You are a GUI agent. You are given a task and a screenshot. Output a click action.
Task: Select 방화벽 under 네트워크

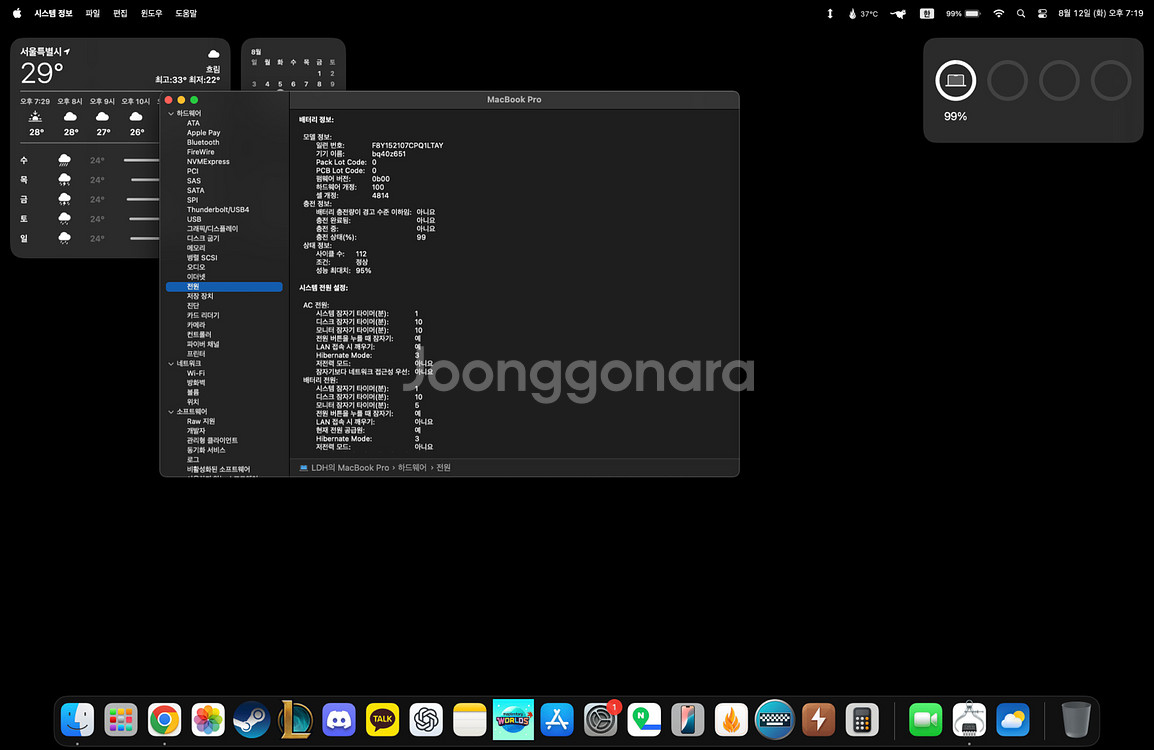click(x=196, y=383)
